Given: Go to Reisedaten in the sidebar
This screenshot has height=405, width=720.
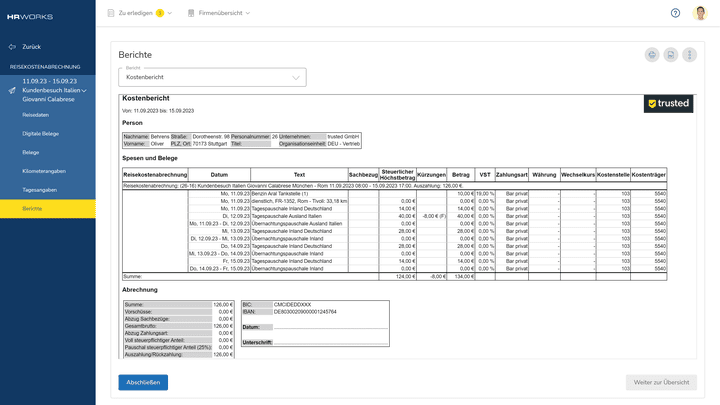Looking at the screenshot, I should [x=35, y=115].
